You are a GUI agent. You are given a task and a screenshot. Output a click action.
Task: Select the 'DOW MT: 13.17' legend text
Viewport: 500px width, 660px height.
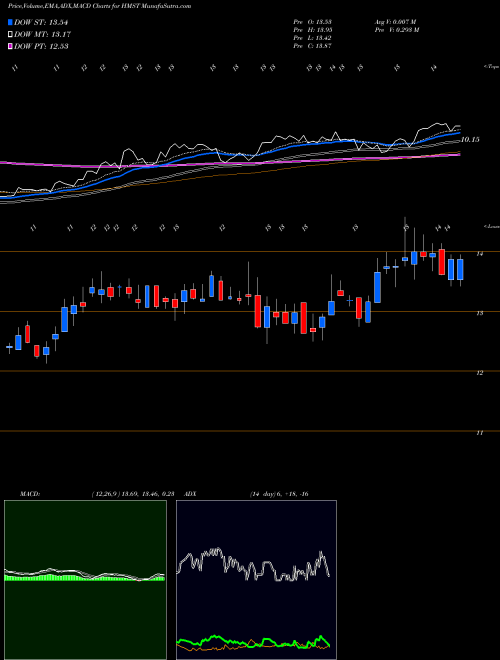coord(42,34)
